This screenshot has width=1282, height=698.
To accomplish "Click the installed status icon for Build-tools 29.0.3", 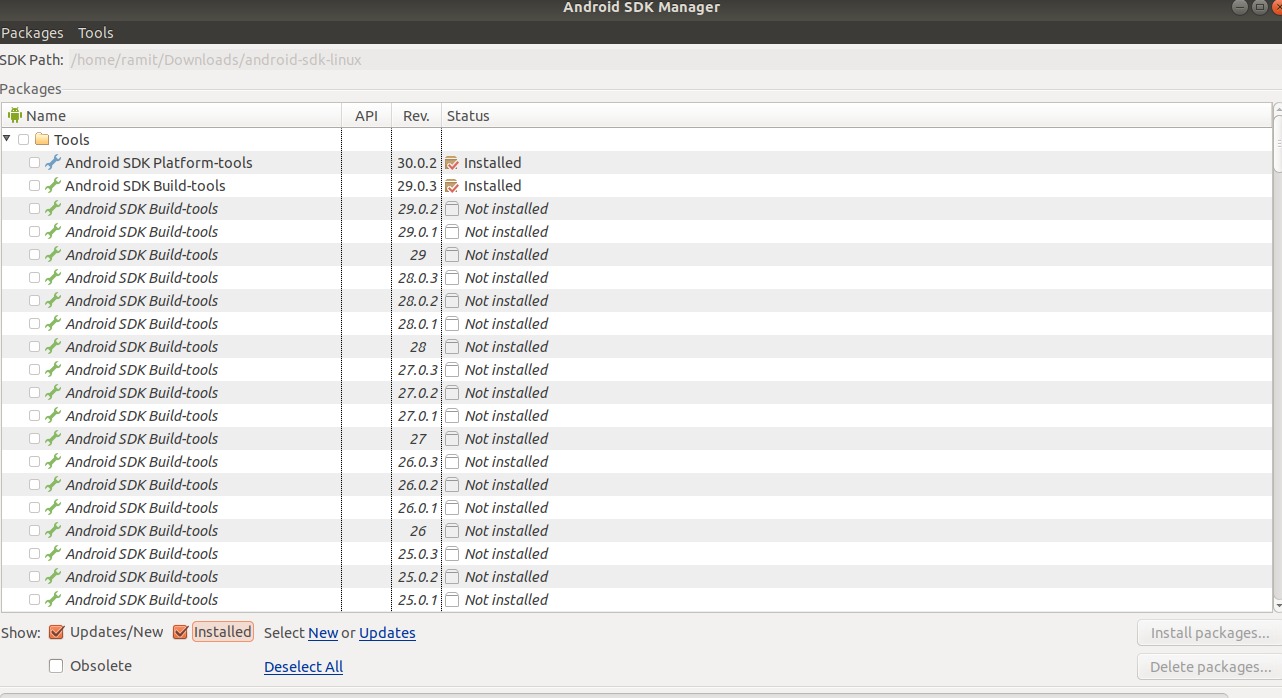I will (x=451, y=185).
